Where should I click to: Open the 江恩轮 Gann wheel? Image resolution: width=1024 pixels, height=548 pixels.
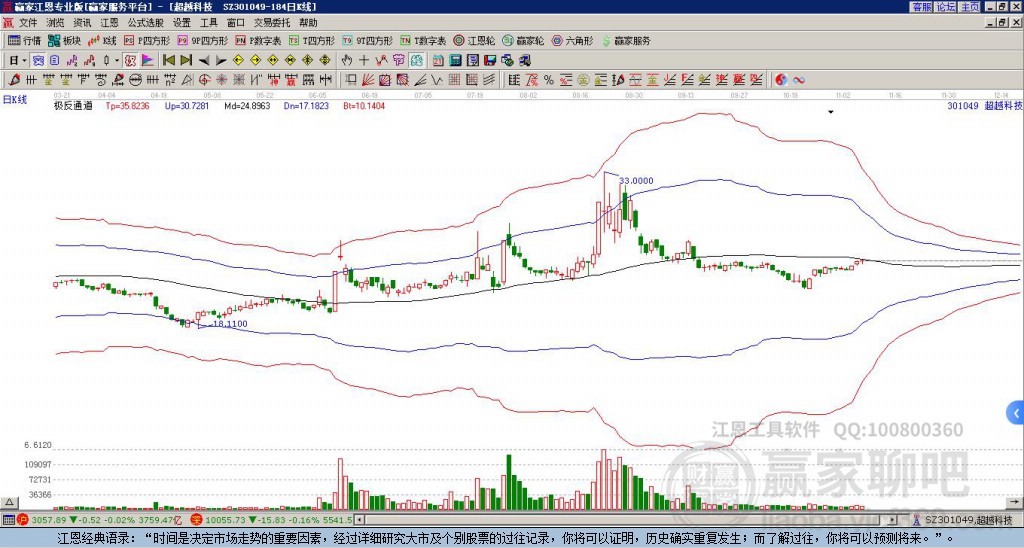click(x=474, y=40)
